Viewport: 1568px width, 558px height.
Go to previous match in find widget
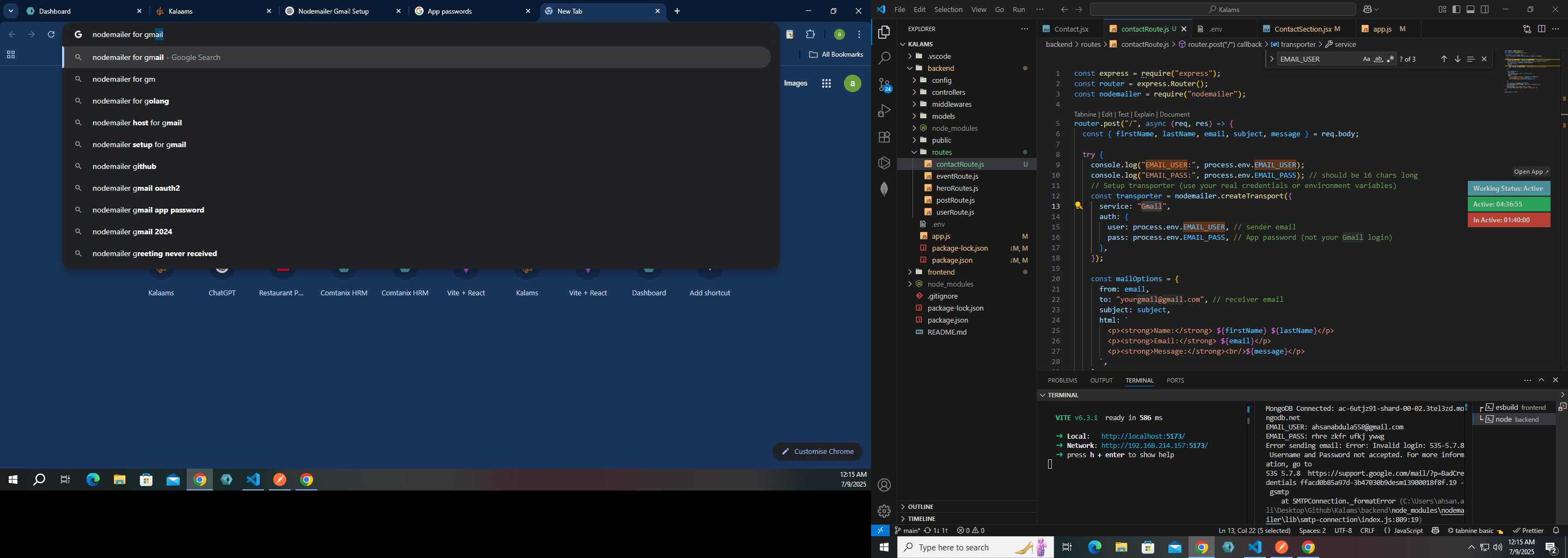point(1444,59)
